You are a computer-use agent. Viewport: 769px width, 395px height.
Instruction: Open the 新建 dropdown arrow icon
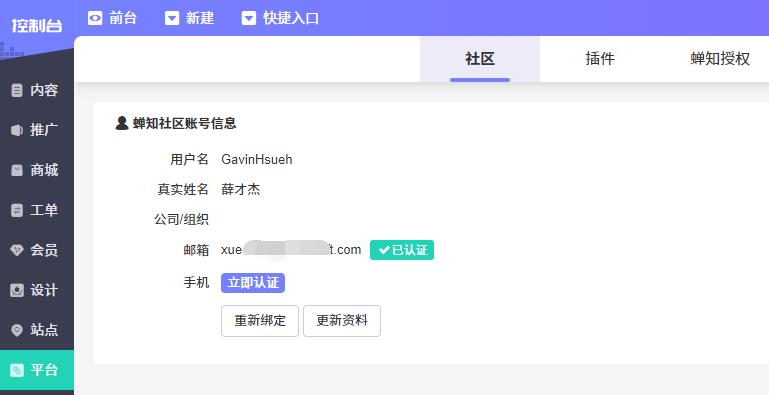click(172, 18)
